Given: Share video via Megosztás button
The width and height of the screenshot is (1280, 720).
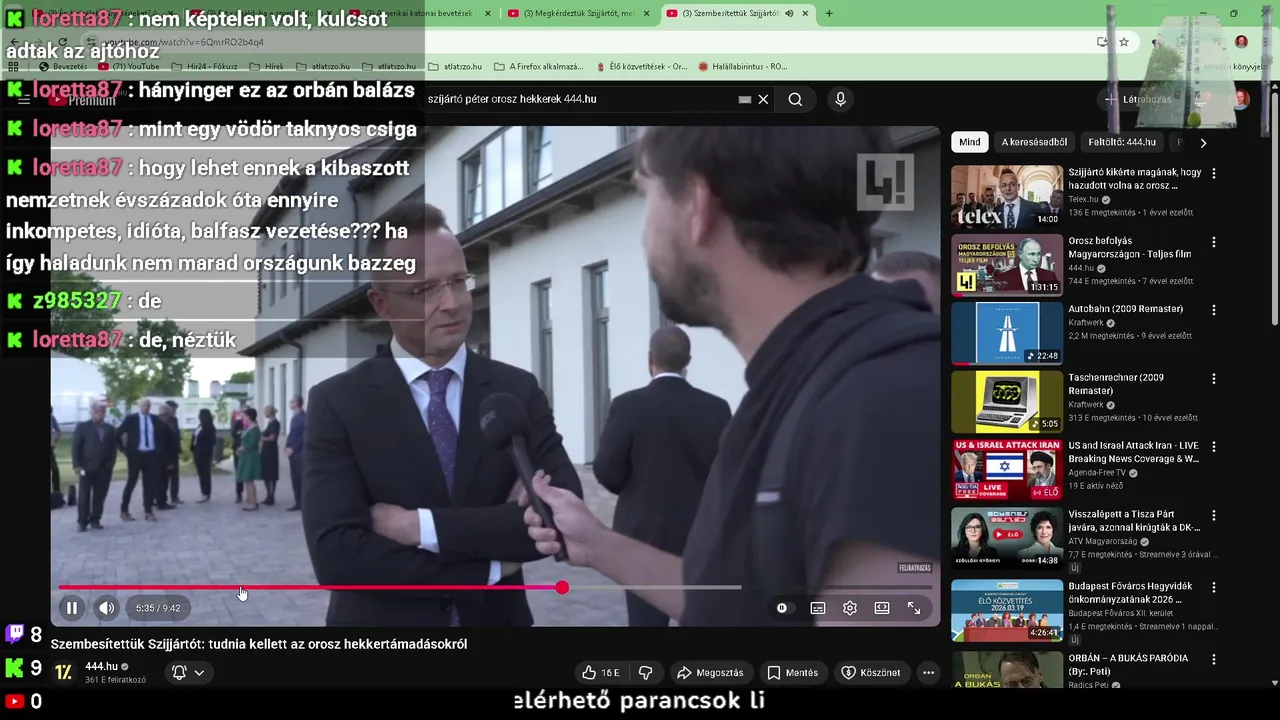Looking at the screenshot, I should [710, 673].
